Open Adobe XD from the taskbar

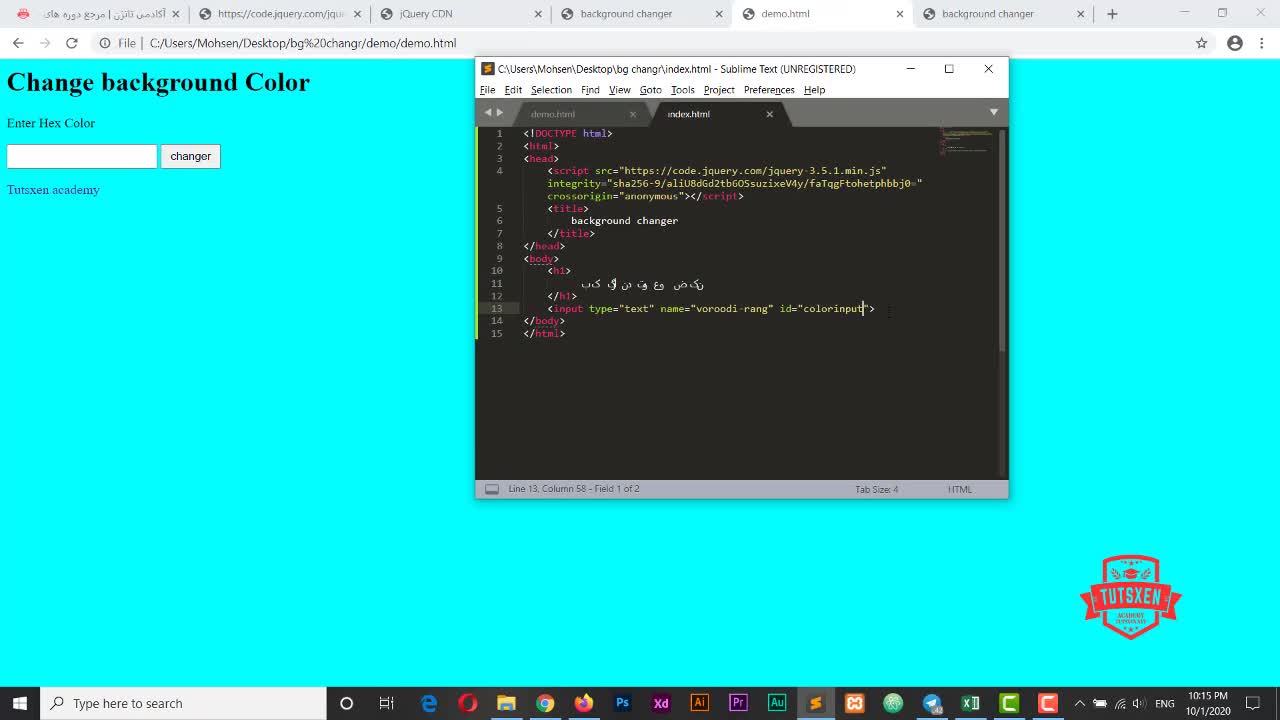click(661, 703)
